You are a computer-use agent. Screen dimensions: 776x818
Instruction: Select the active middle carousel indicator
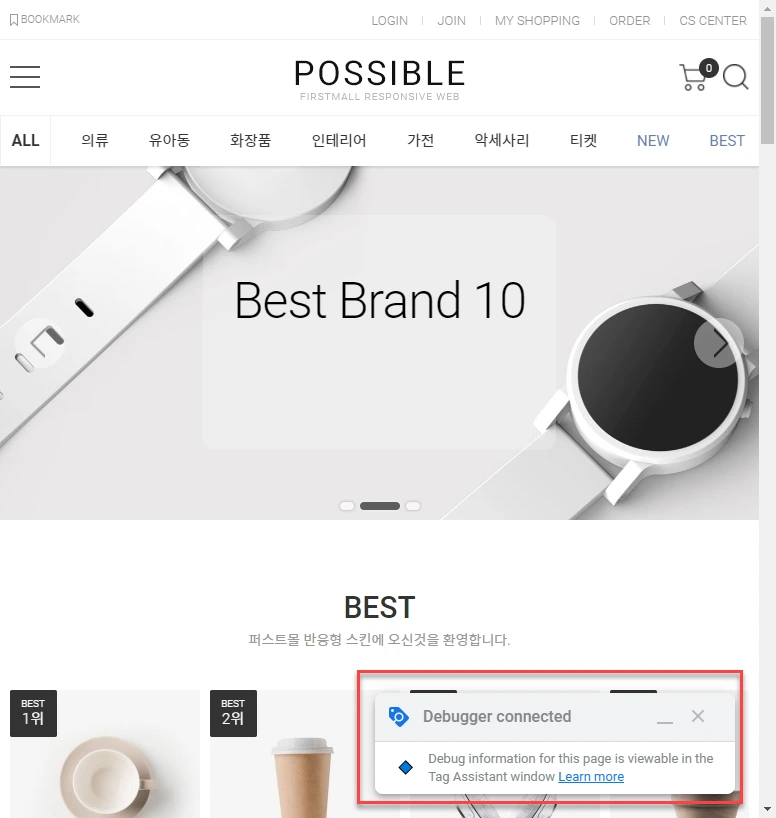coord(380,506)
